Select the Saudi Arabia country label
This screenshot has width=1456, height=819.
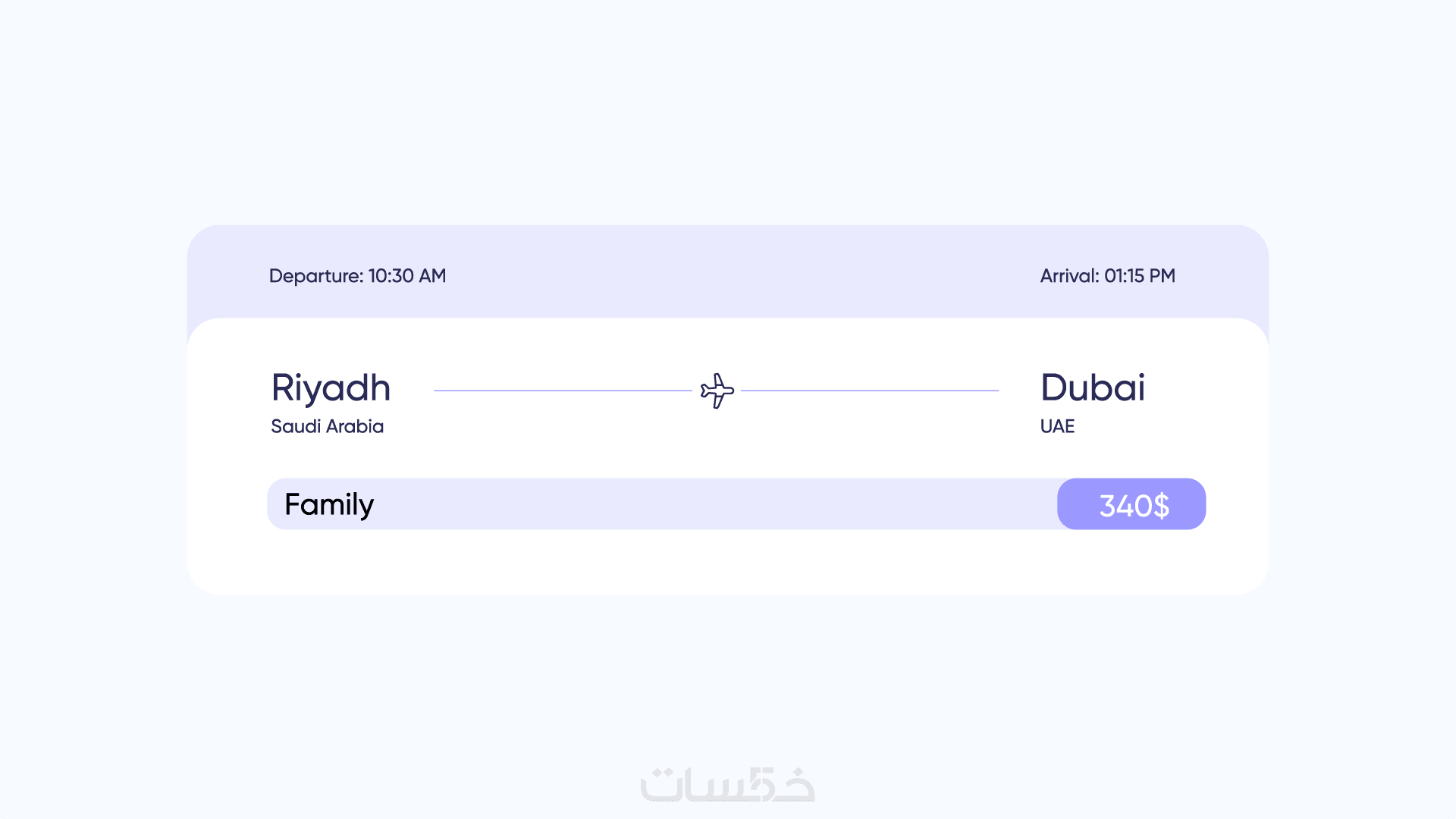[327, 426]
